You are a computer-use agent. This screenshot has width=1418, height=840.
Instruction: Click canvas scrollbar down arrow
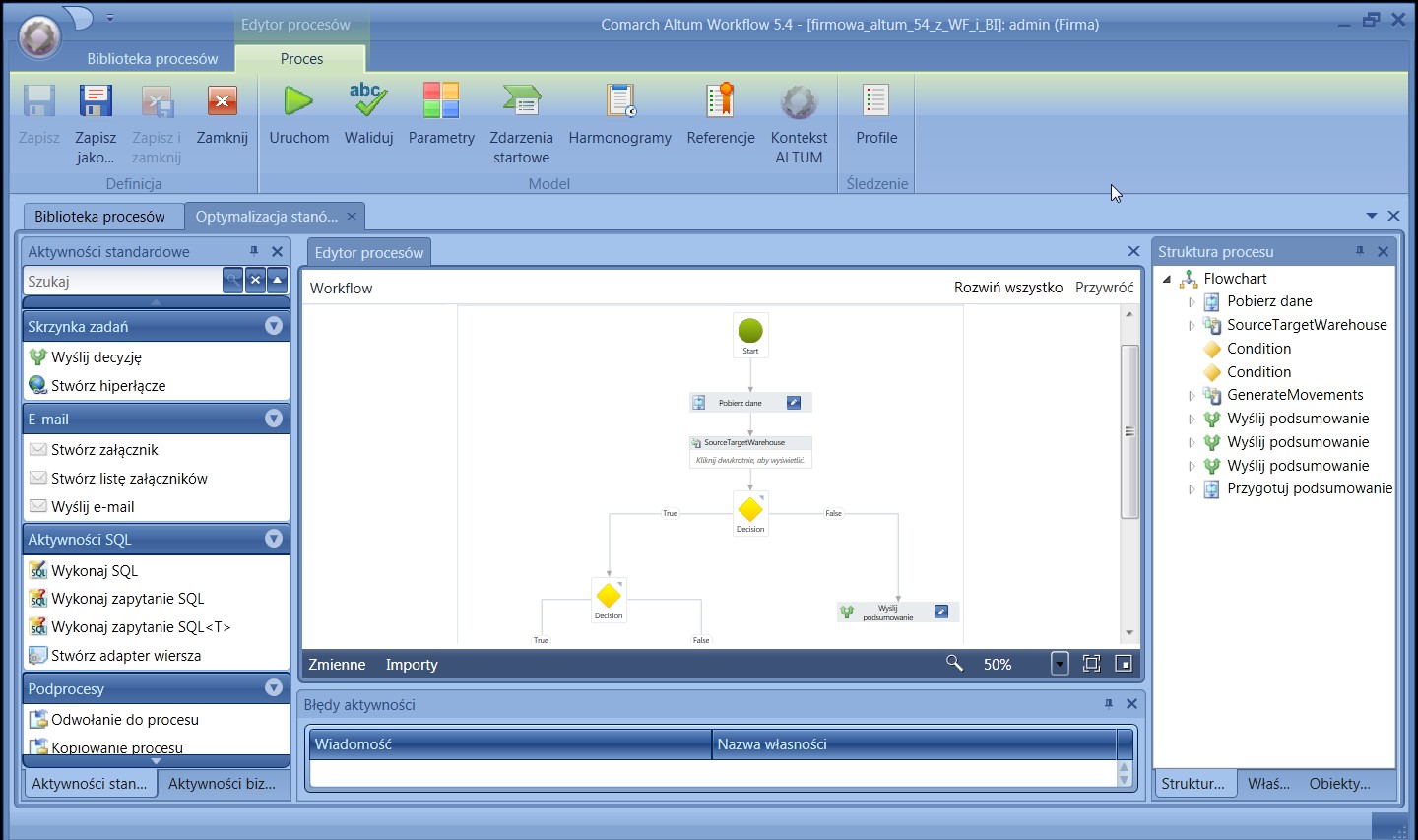tap(1129, 633)
